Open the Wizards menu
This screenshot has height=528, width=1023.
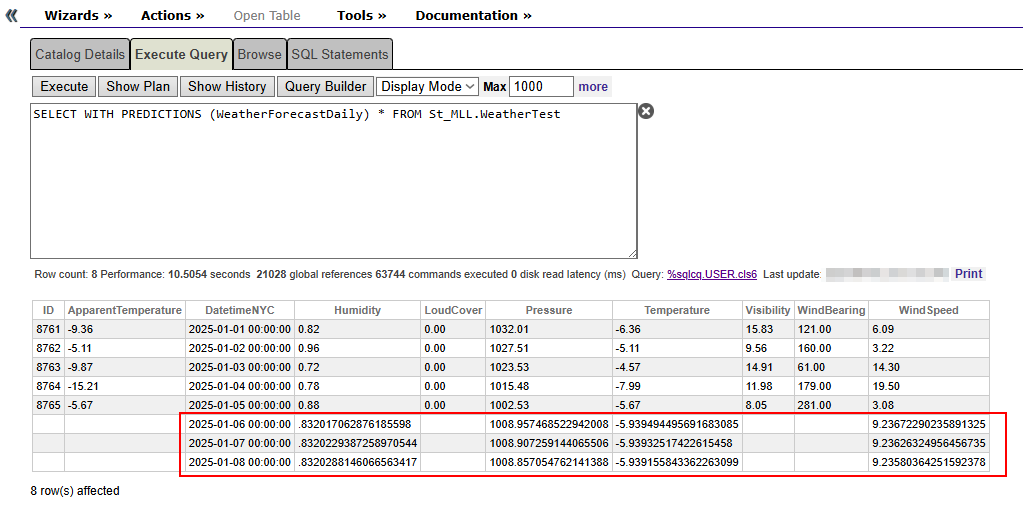[x=78, y=15]
